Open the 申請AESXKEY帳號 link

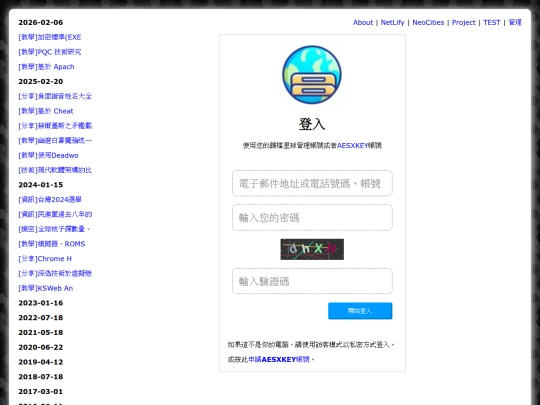(x=279, y=359)
